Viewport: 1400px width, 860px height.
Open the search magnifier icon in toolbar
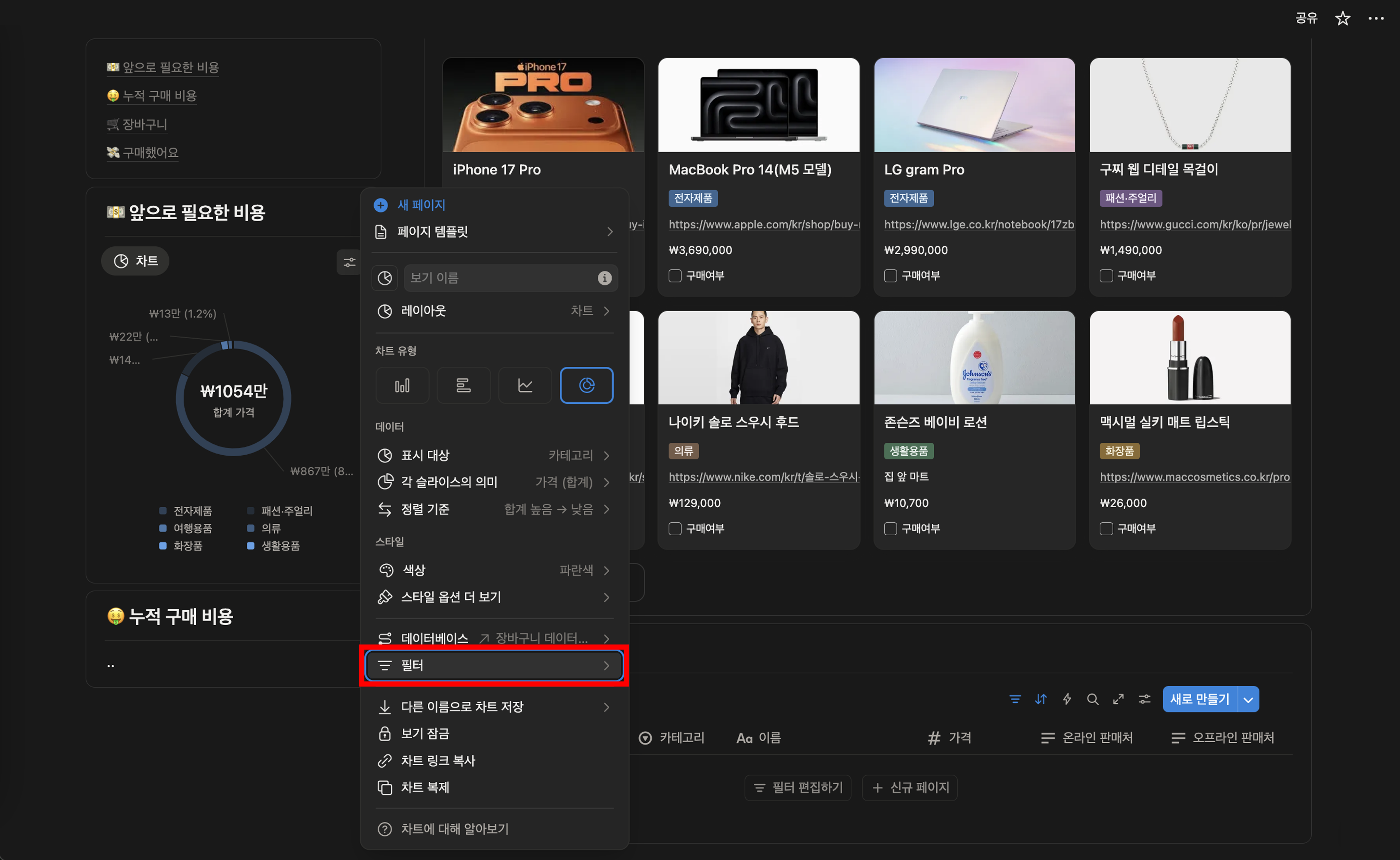coord(1092,699)
